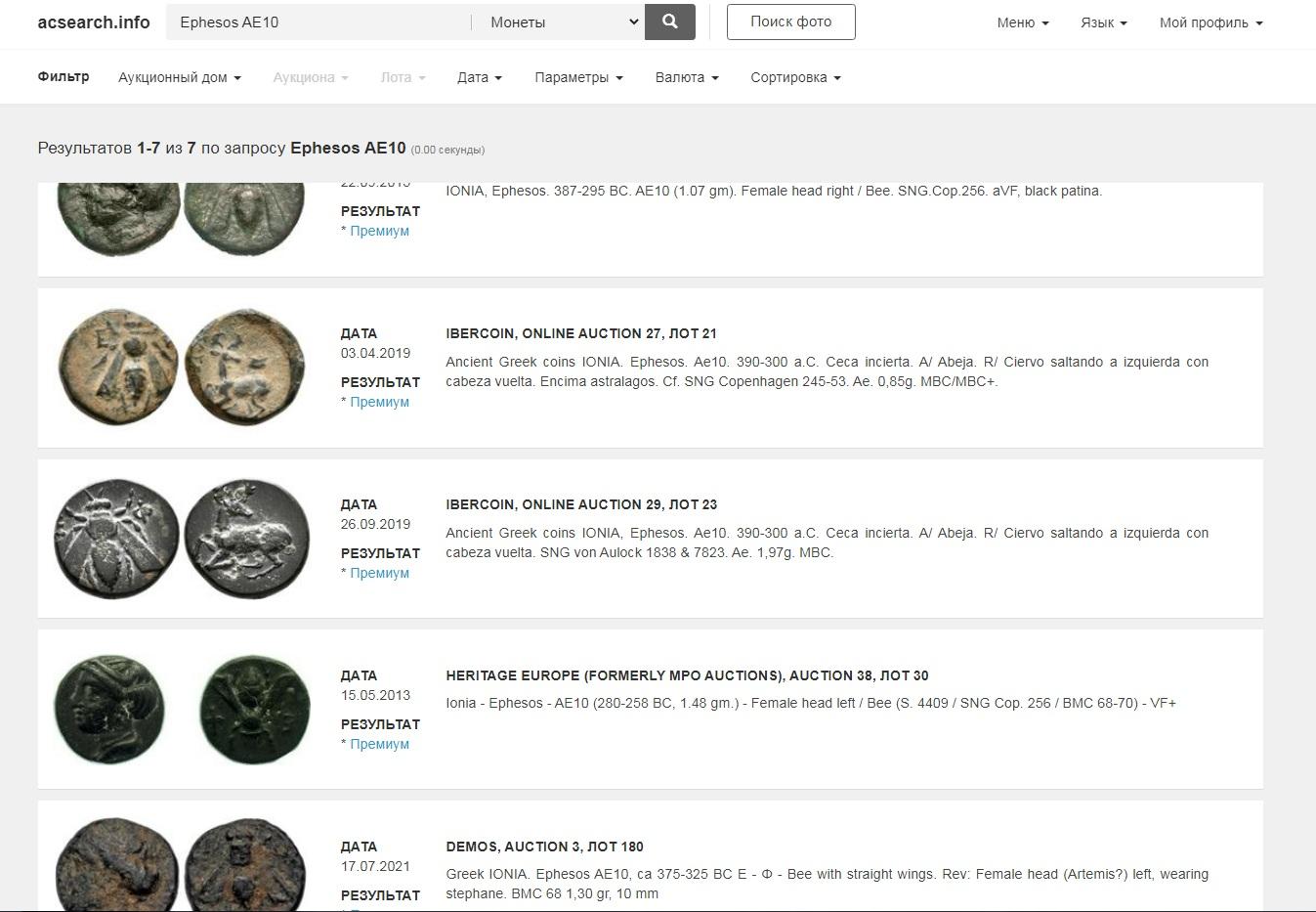The width and height of the screenshot is (1316, 912).
Task: Click the date 26.09.2019
Action: 375,524
